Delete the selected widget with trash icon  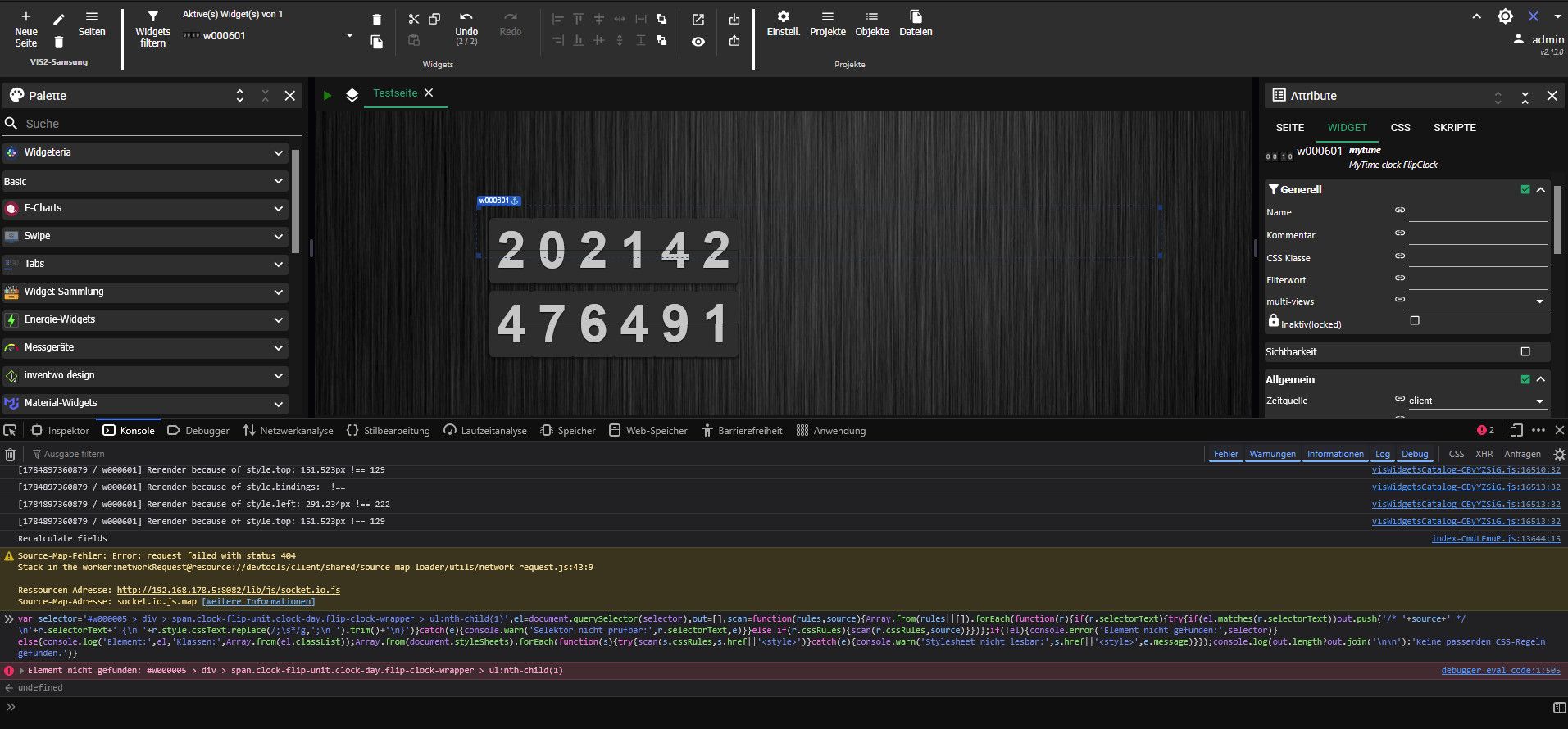pos(376,20)
